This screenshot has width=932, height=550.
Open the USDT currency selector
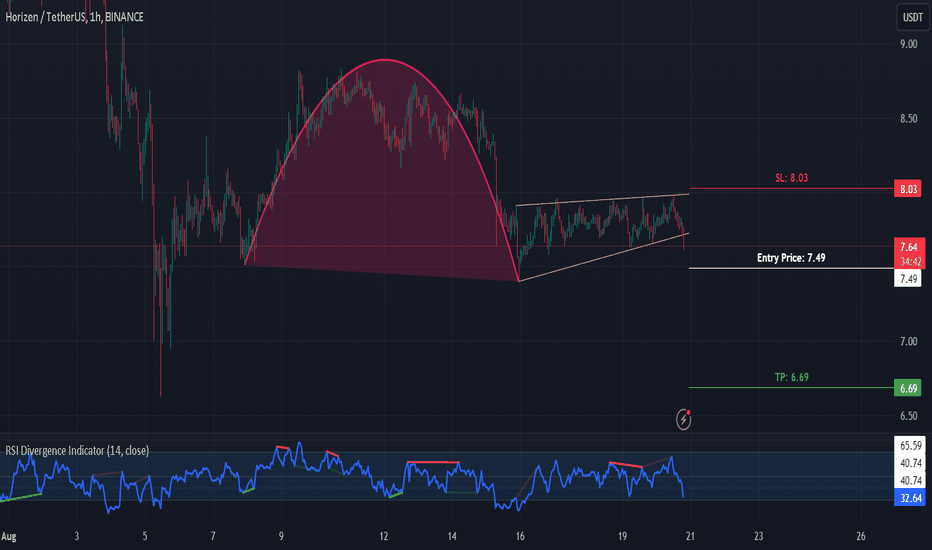[x=912, y=17]
